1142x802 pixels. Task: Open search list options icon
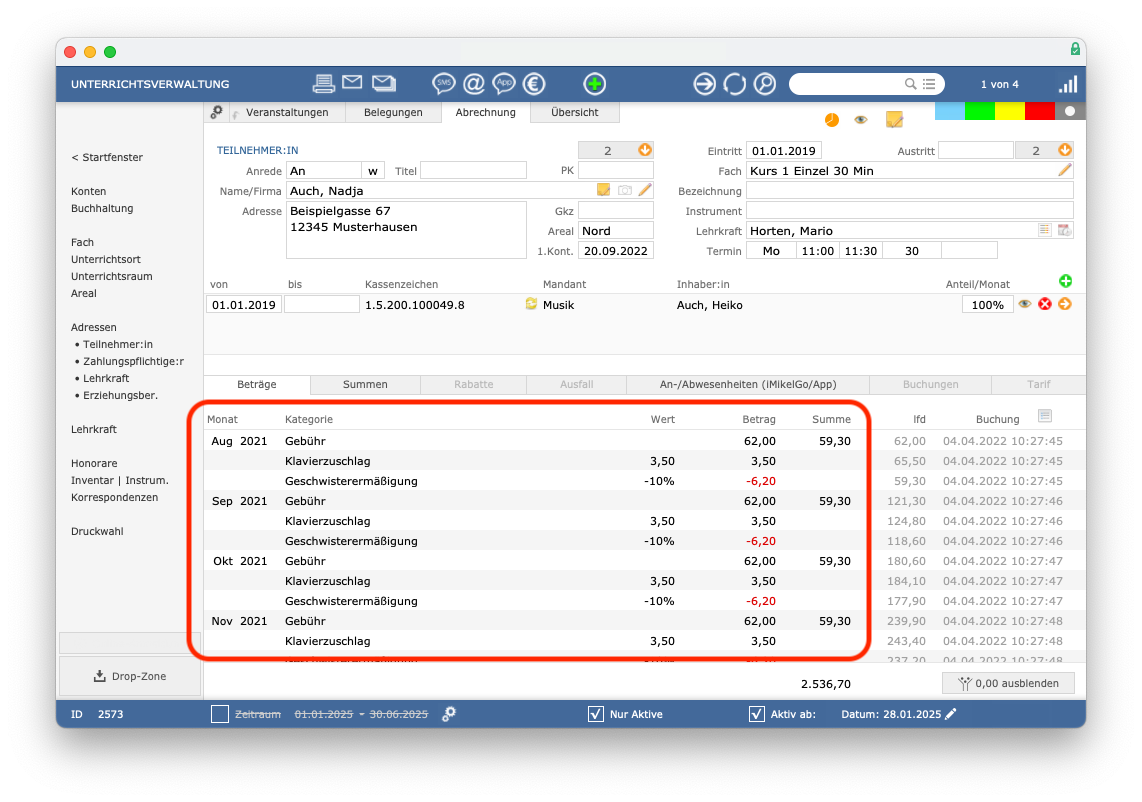pos(929,84)
